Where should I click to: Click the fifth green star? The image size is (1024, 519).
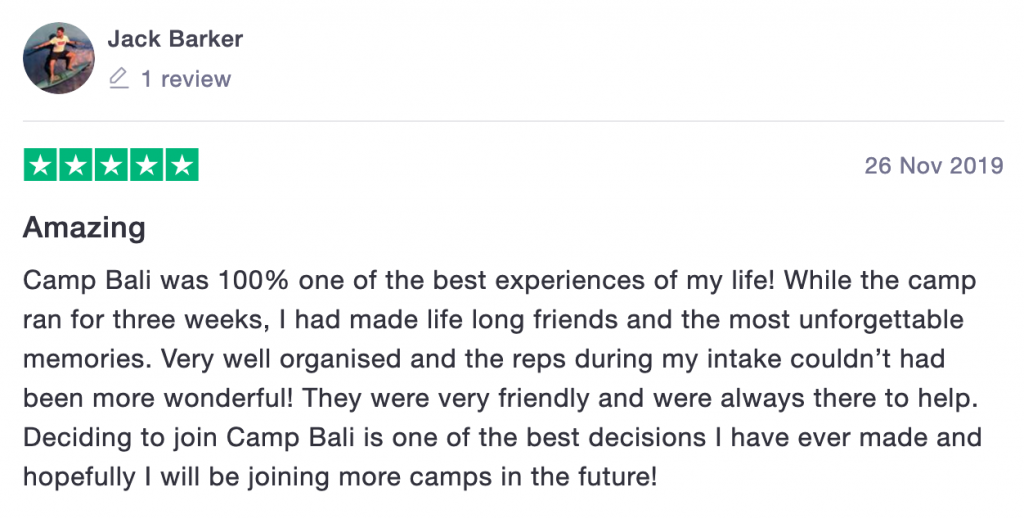click(182, 165)
